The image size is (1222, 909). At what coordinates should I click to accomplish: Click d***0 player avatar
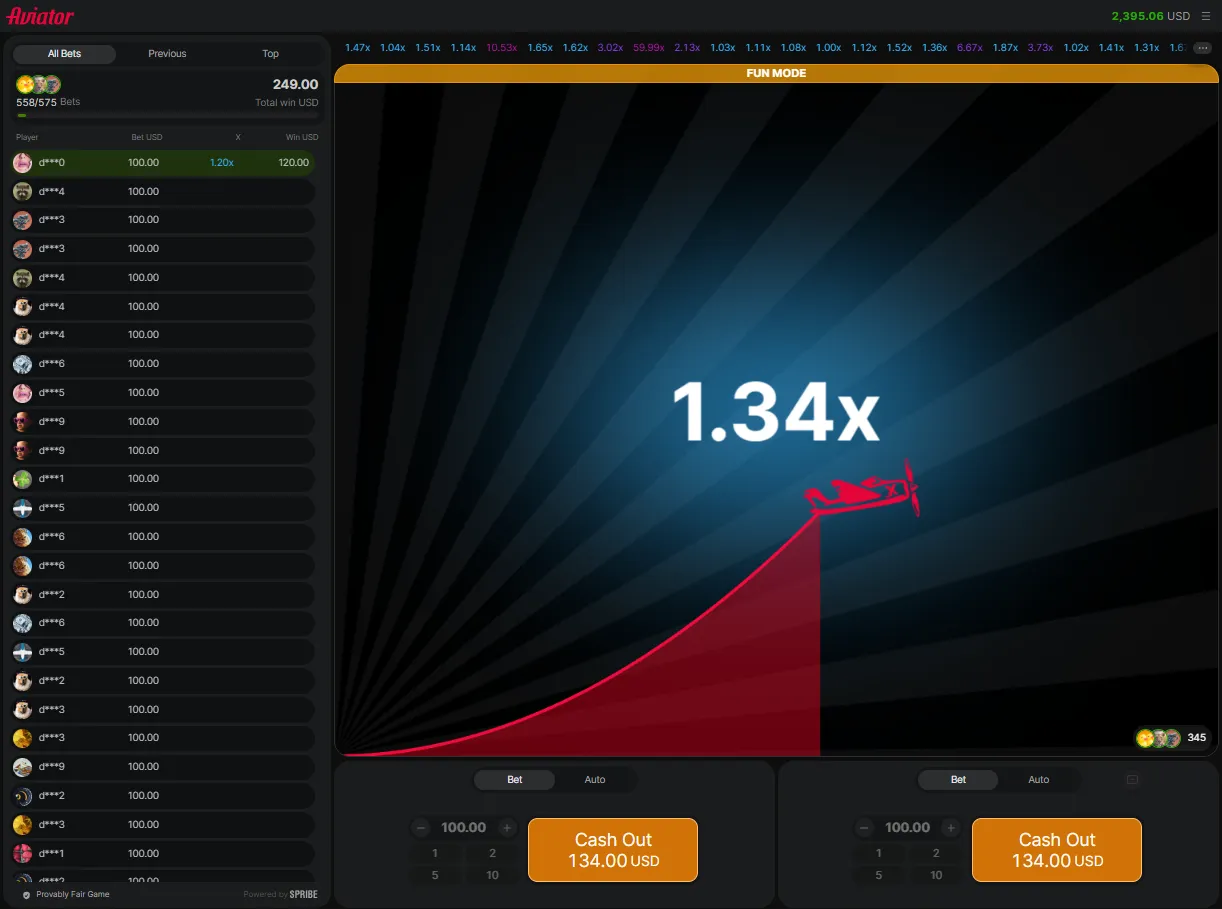(x=22, y=162)
